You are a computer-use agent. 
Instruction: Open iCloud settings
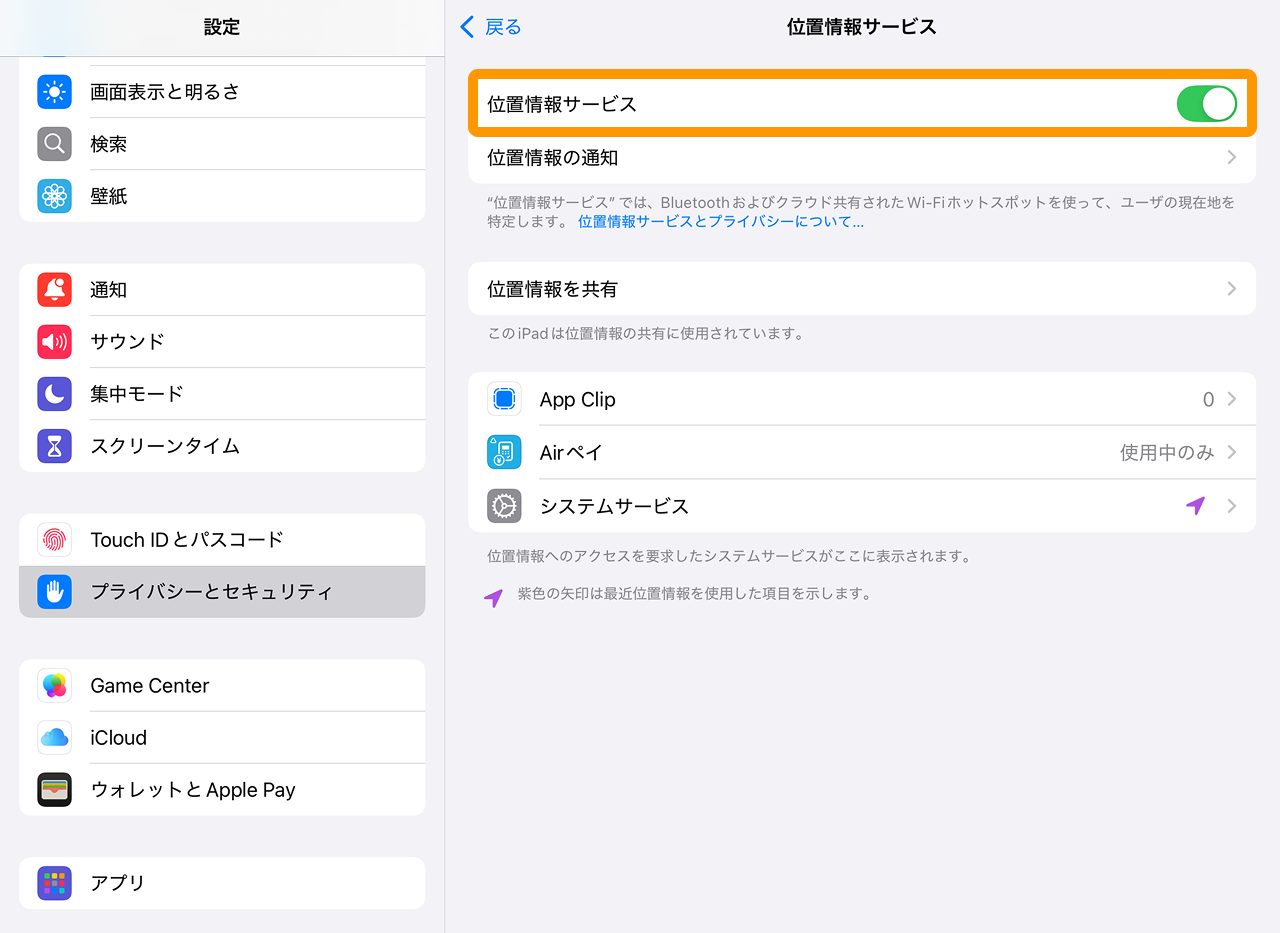coord(222,738)
